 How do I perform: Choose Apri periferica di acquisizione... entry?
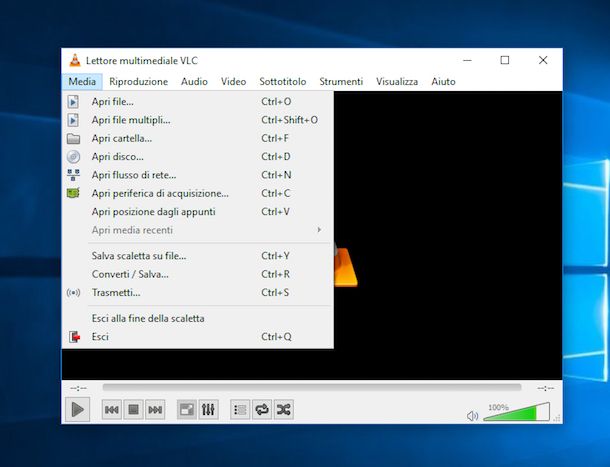[x=198, y=193]
